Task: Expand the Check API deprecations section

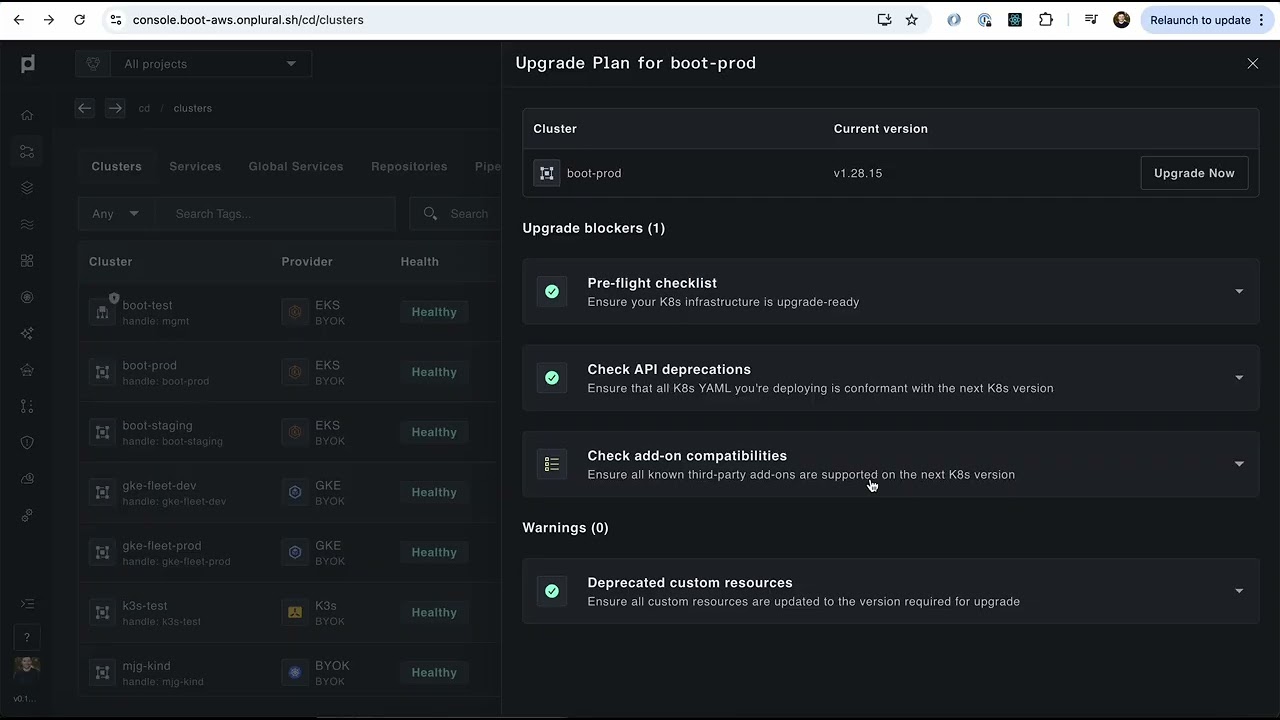Action: click(x=1238, y=378)
